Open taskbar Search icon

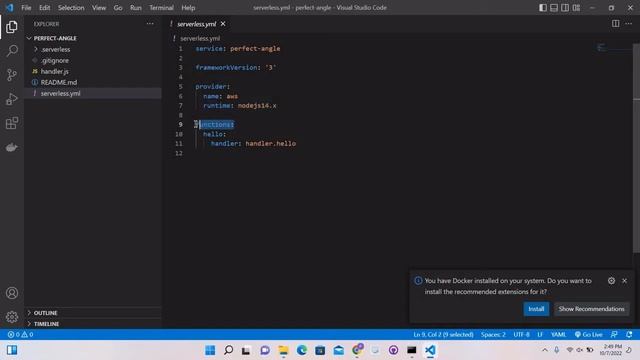click(x=229, y=350)
